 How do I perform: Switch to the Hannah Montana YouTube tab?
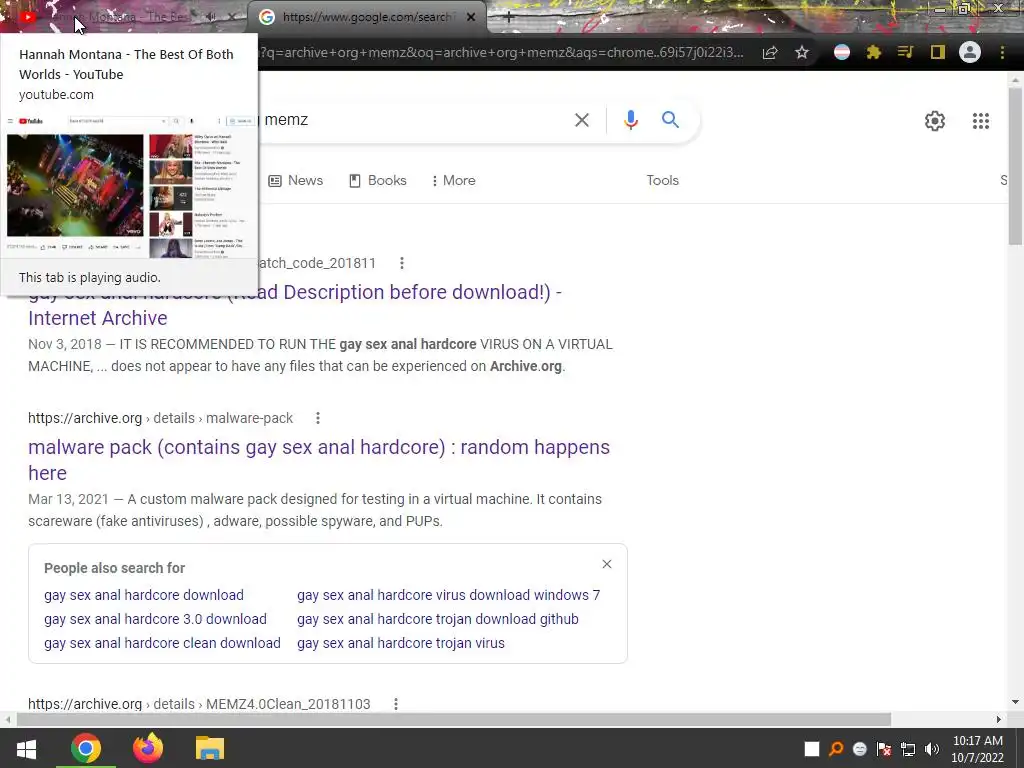point(124,18)
